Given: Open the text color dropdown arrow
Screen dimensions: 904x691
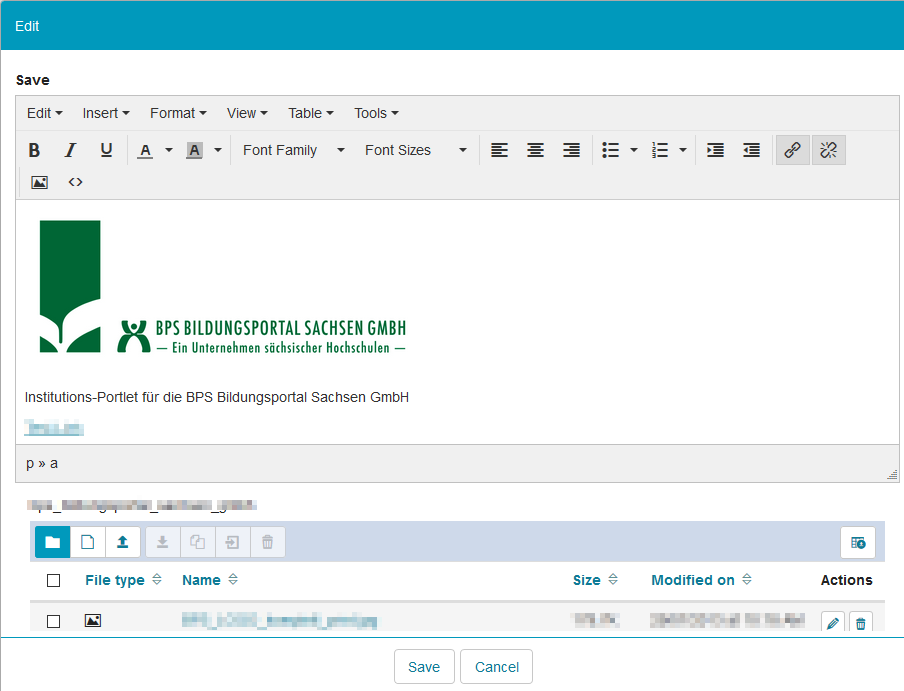Looking at the screenshot, I should (168, 150).
